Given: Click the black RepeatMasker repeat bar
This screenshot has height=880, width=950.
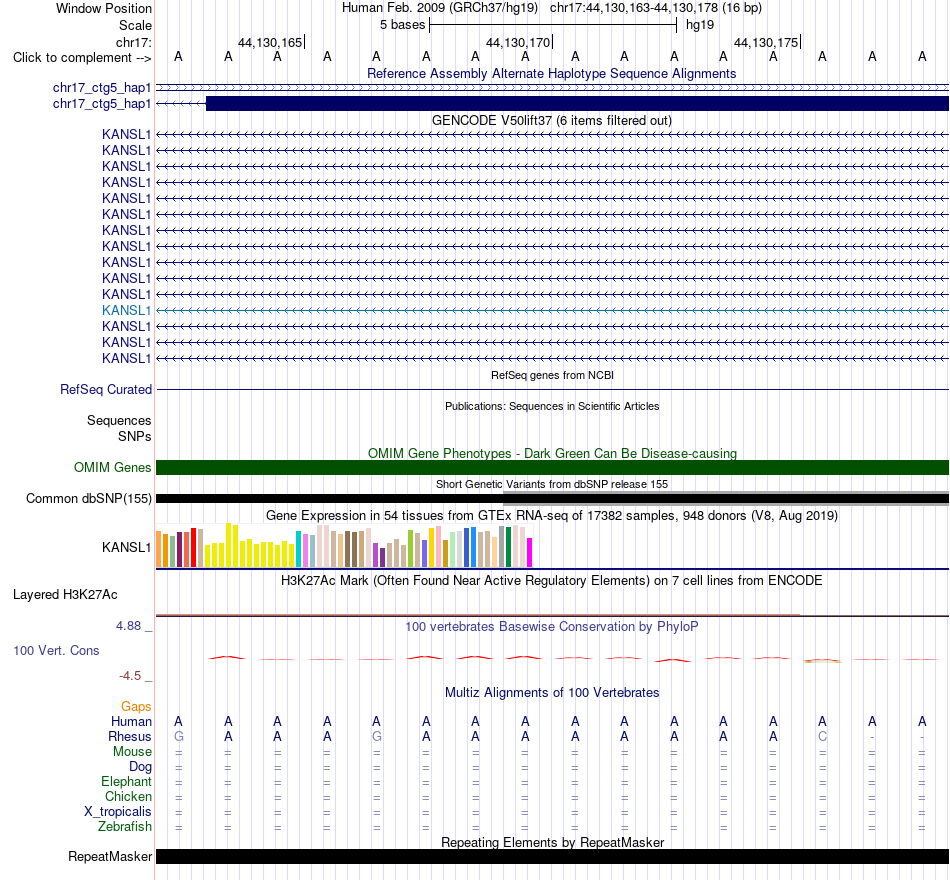Looking at the screenshot, I should [x=552, y=856].
